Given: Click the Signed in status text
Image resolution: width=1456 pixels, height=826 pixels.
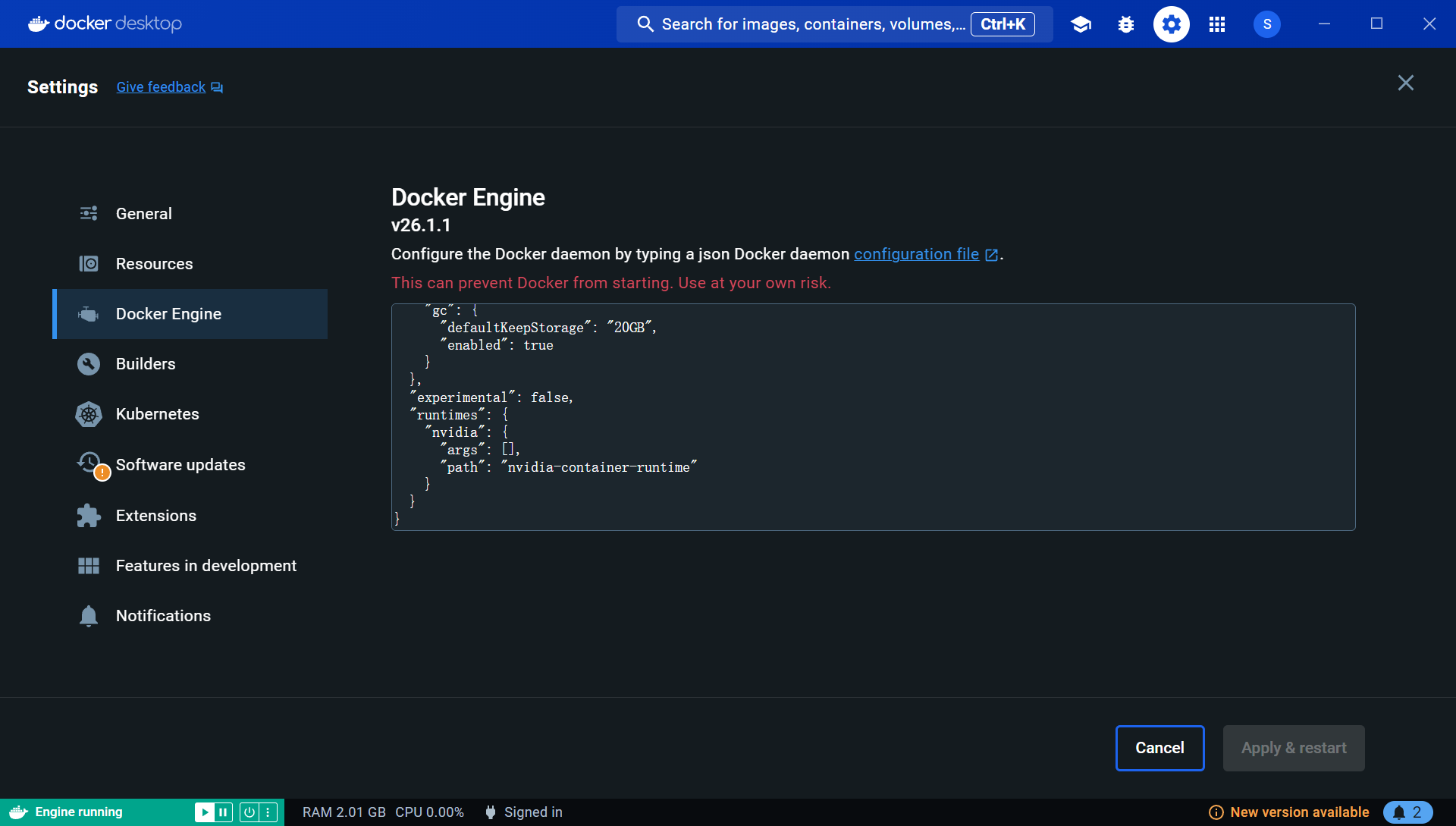Looking at the screenshot, I should pyautogui.click(x=533, y=812).
